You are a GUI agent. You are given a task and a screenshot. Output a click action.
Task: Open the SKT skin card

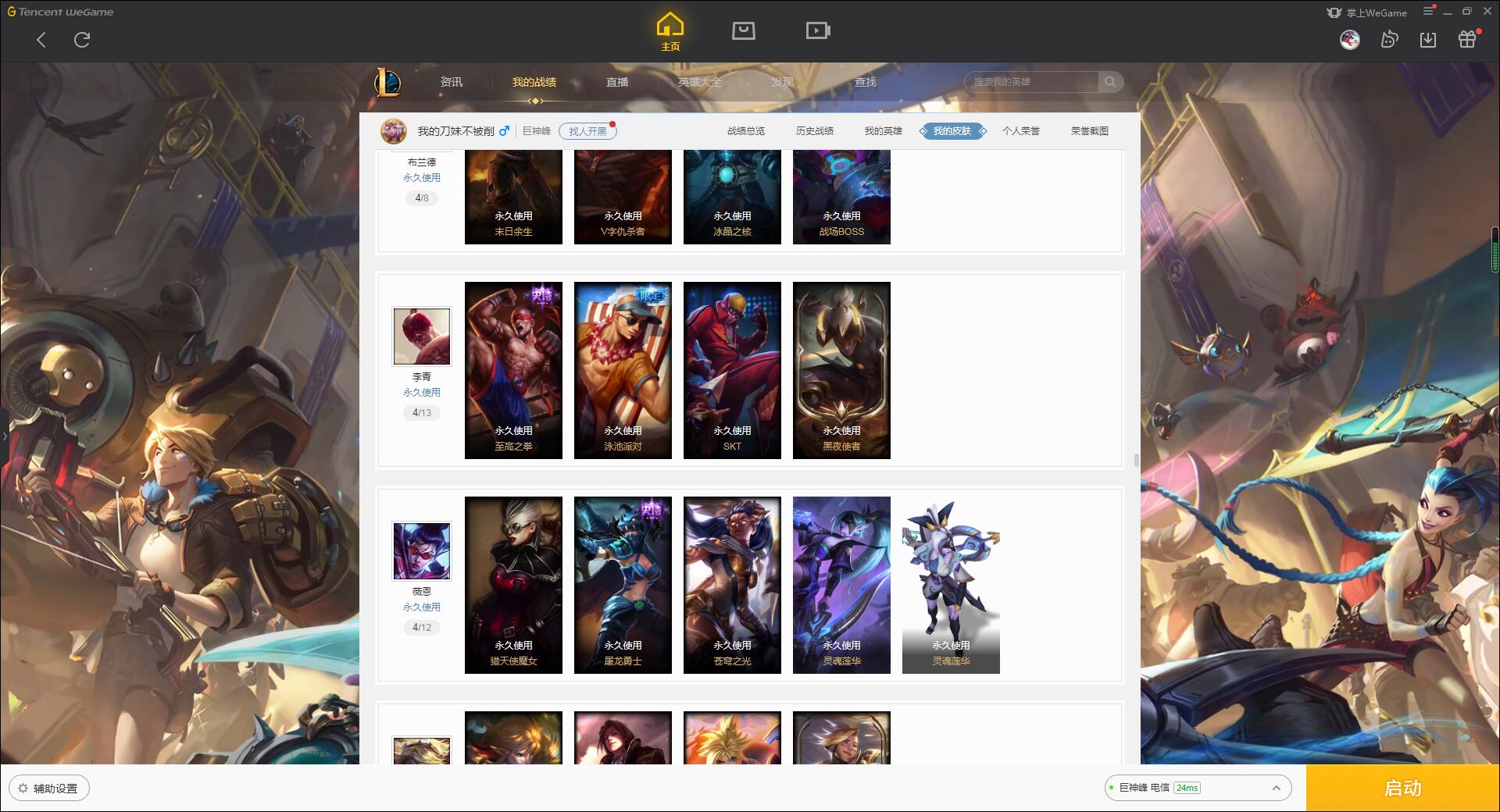click(x=732, y=370)
